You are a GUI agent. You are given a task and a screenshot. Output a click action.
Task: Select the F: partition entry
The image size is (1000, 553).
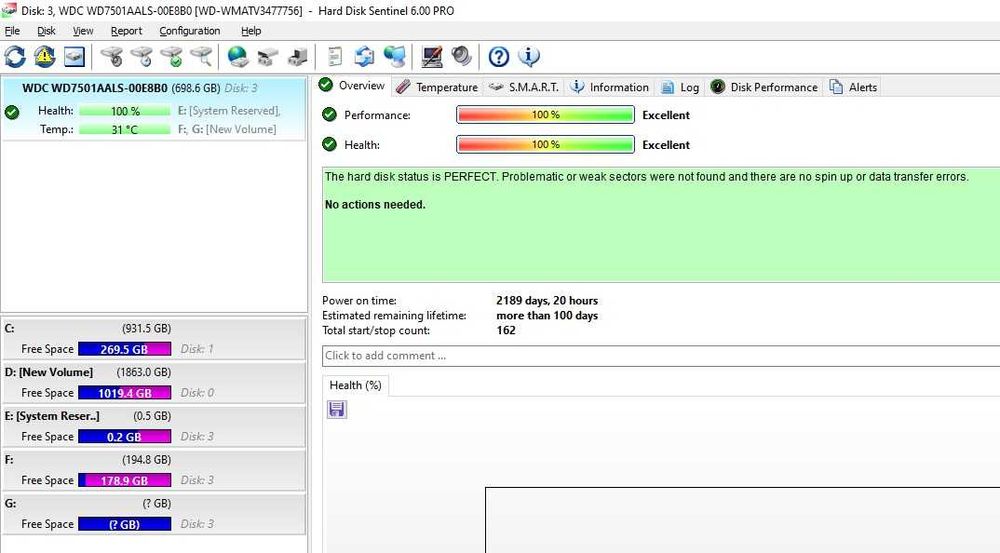click(153, 470)
